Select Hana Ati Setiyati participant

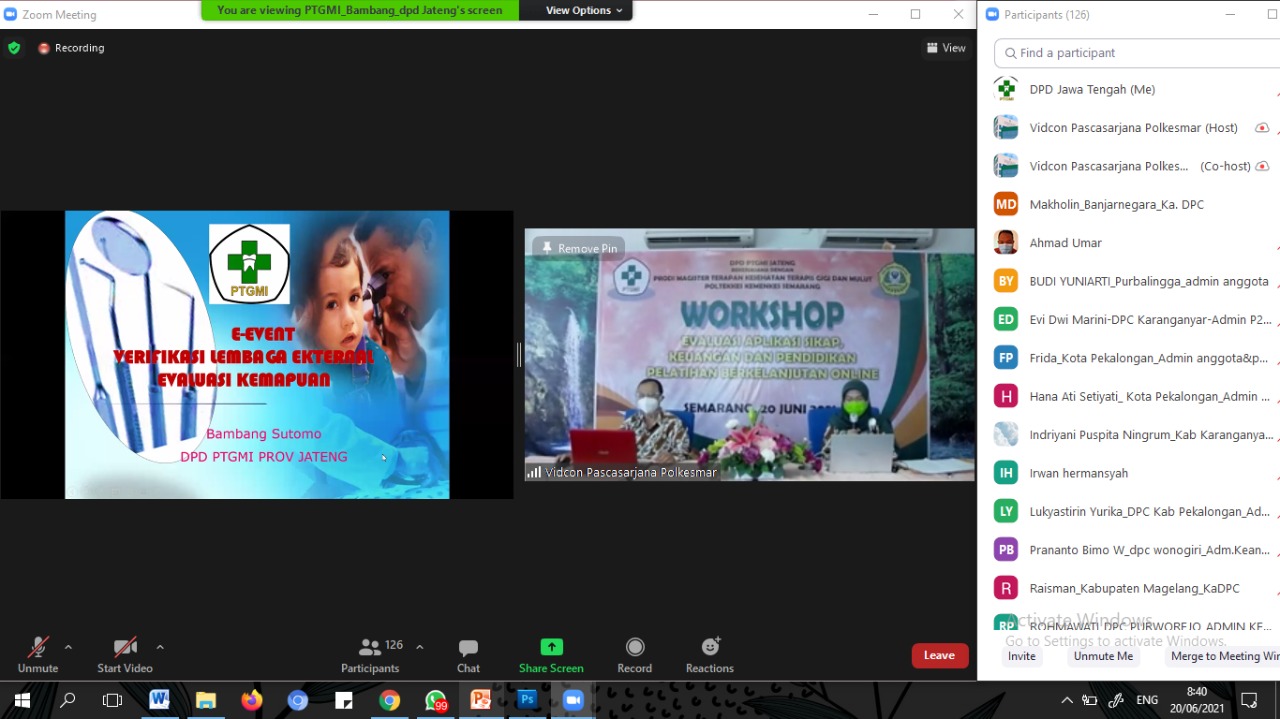click(x=1130, y=396)
